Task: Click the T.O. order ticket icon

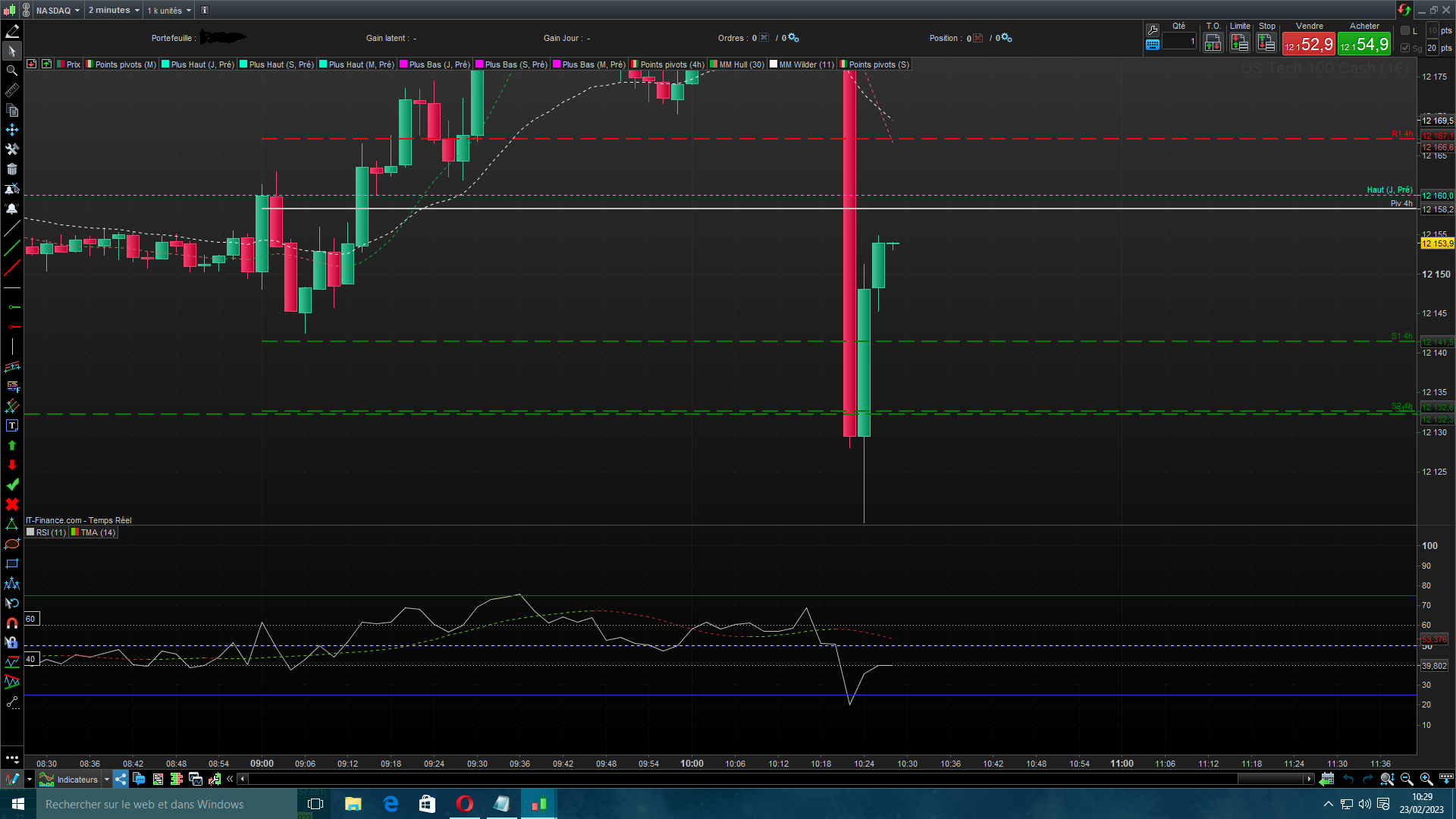Action: tap(1213, 43)
